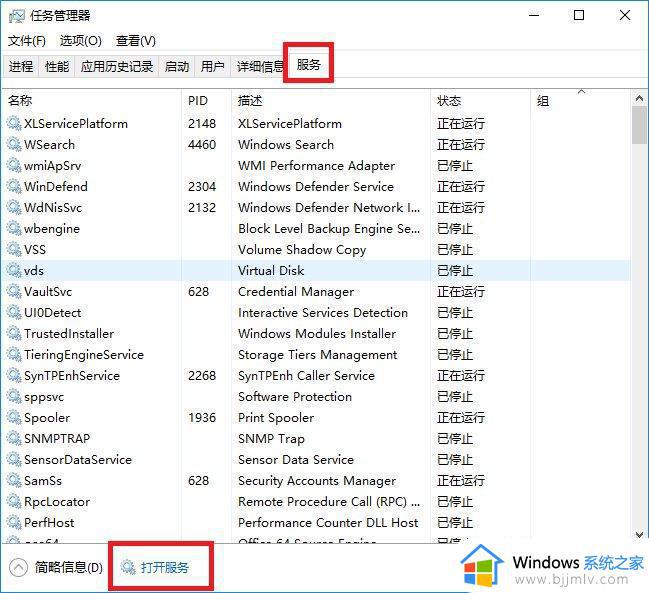Sort by the 描述 column header
The image size is (649, 593).
click(x=331, y=101)
